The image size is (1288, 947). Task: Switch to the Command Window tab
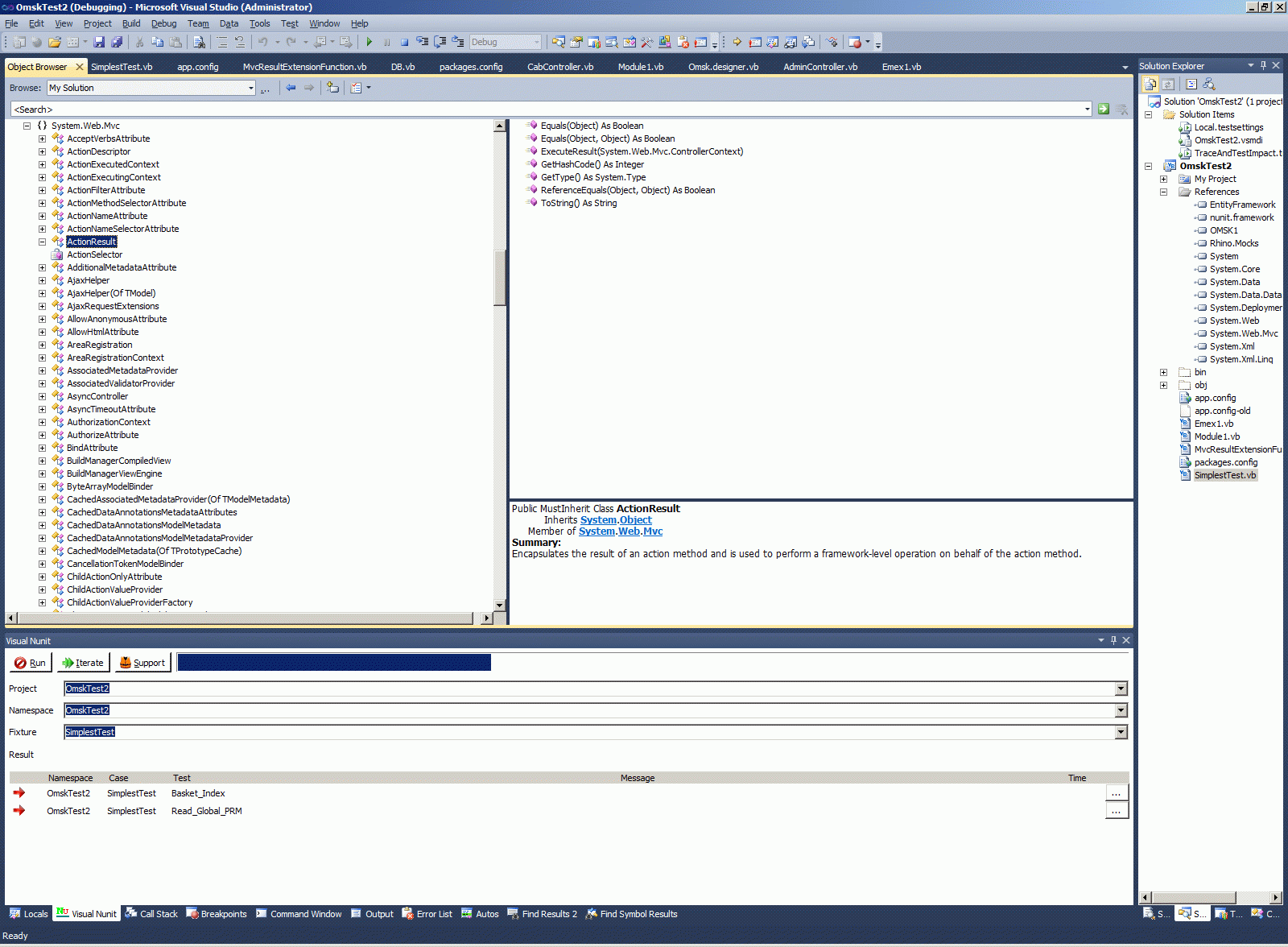click(299, 914)
